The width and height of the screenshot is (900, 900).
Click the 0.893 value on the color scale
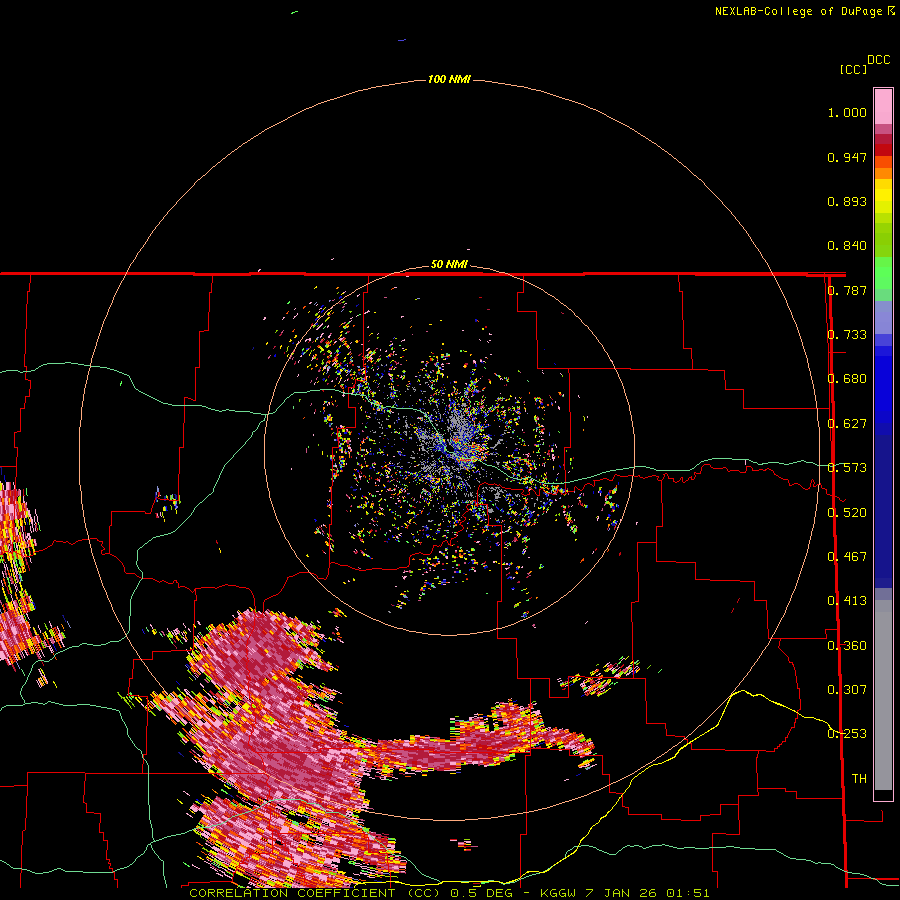click(x=847, y=201)
